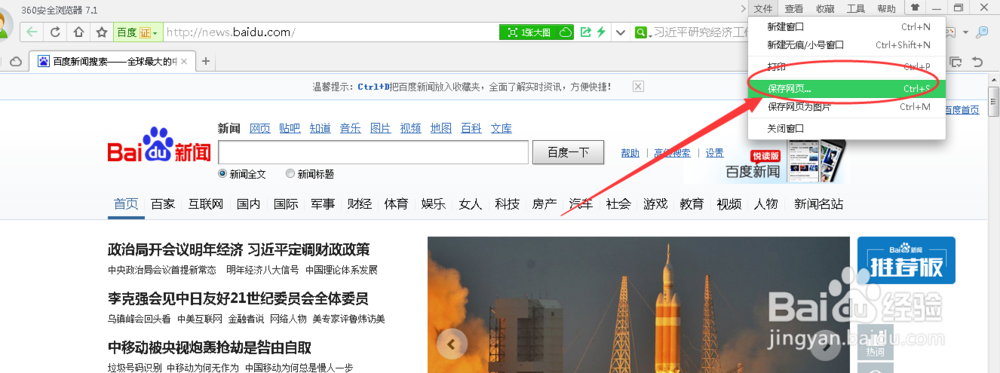Choose 新建窗口 from the file menu

848,27
